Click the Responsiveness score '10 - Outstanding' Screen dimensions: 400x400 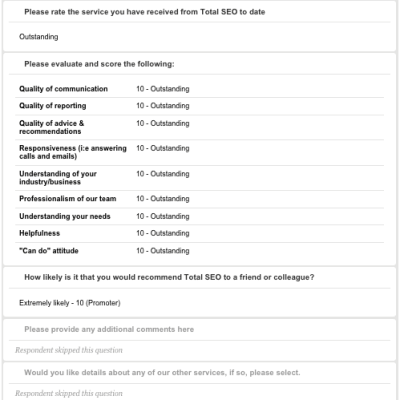coord(163,148)
